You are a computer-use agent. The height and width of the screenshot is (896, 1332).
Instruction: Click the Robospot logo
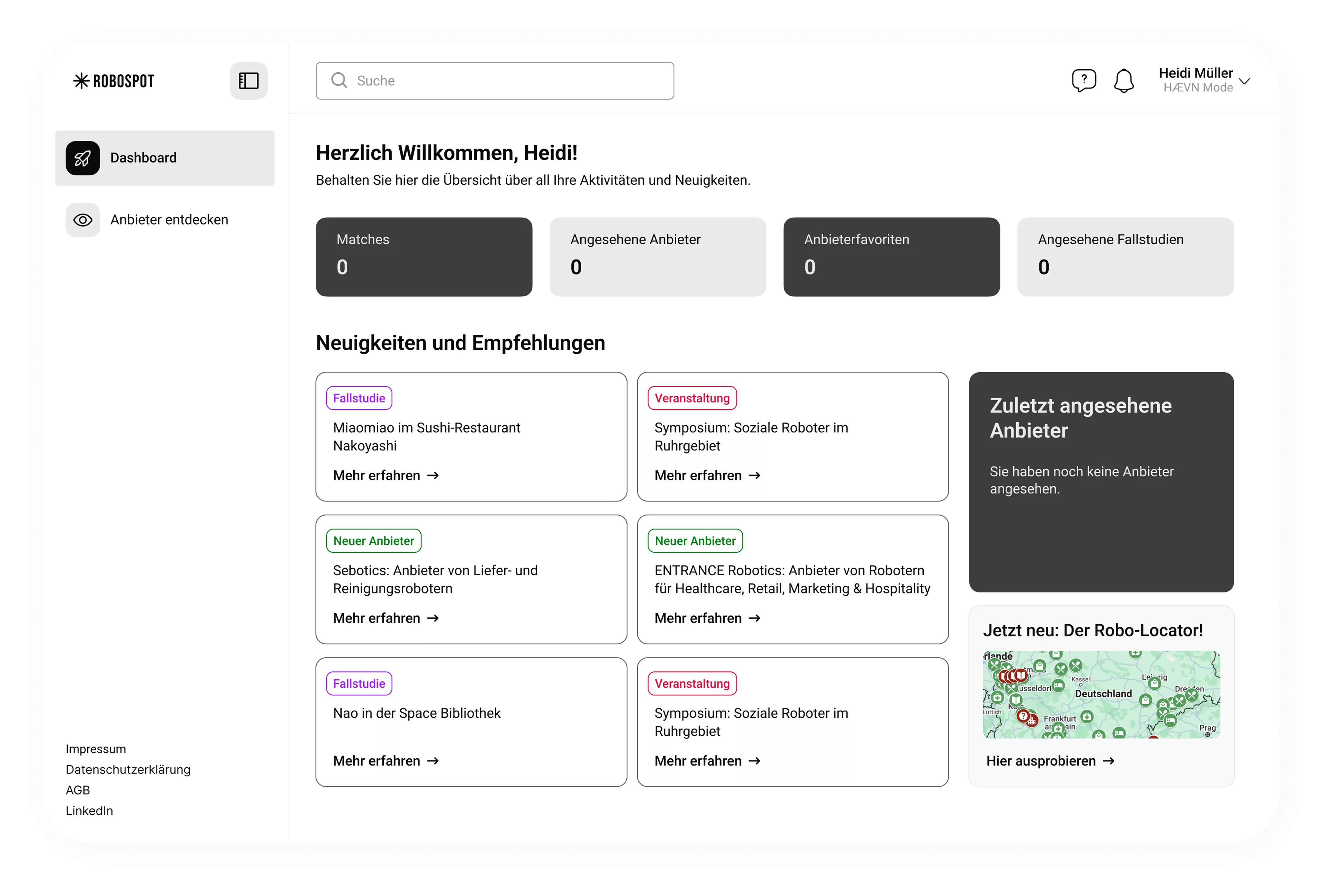point(114,81)
